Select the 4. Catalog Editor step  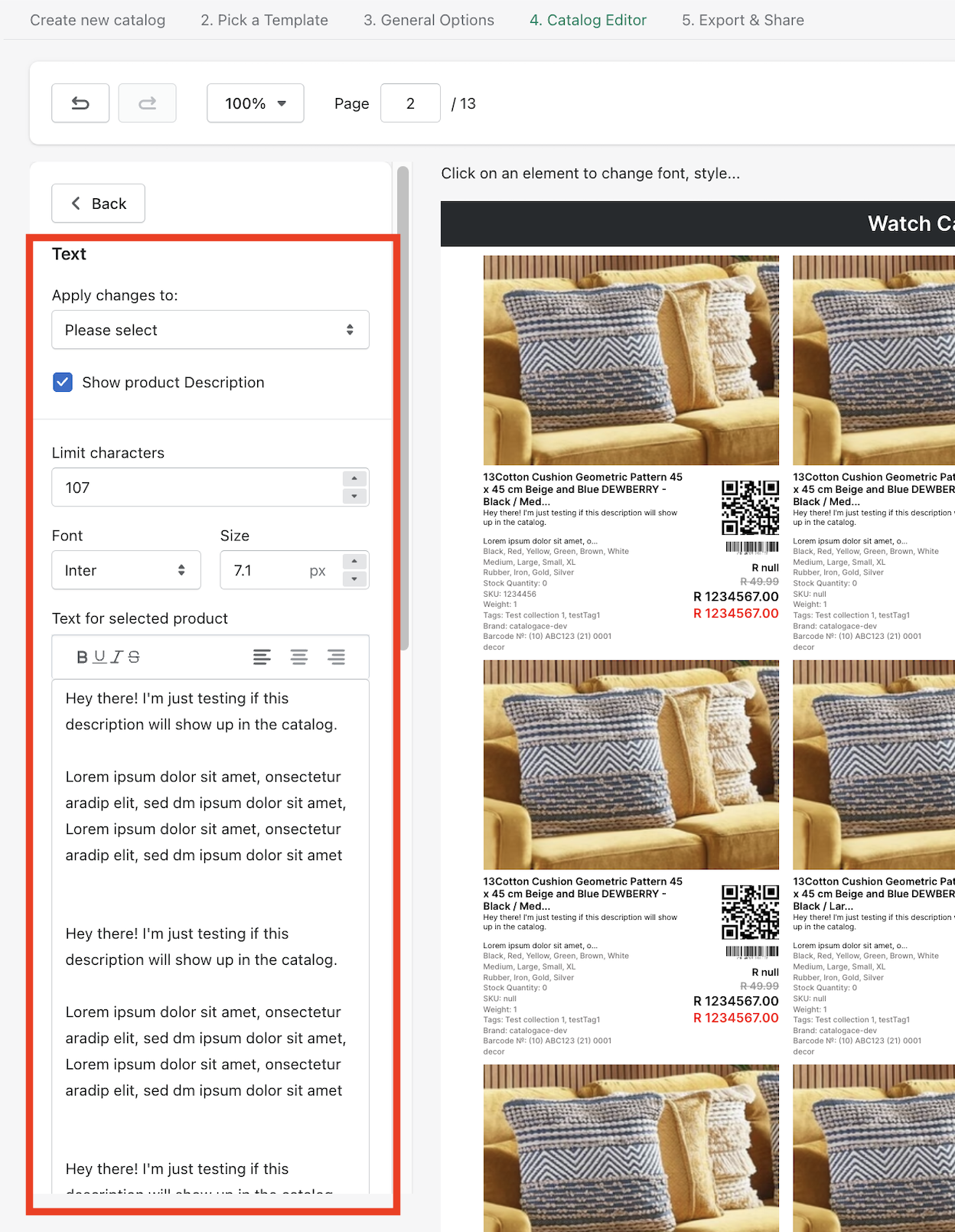tap(588, 20)
